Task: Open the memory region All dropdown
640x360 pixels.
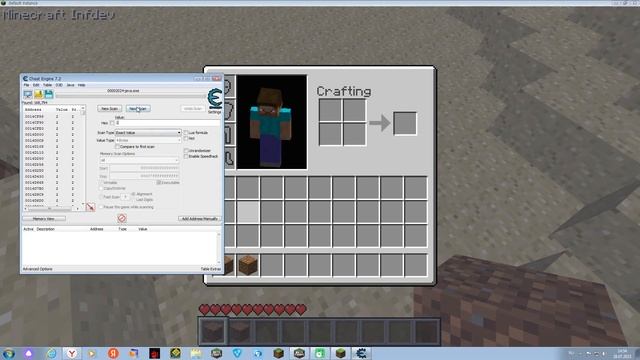Action: pos(139,160)
